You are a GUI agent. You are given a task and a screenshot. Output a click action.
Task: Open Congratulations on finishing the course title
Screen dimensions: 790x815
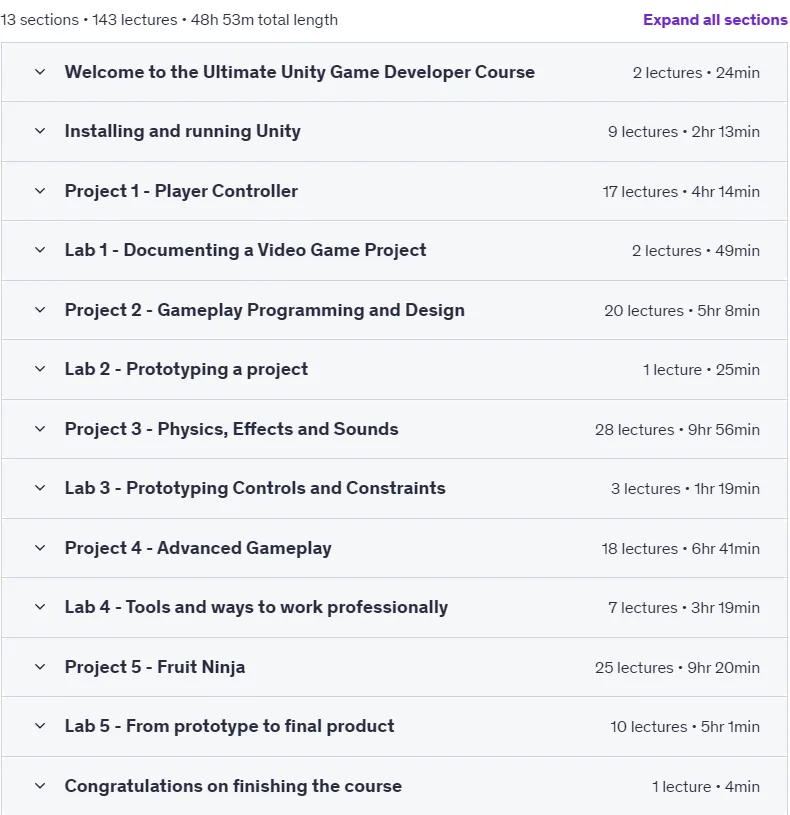(x=233, y=786)
